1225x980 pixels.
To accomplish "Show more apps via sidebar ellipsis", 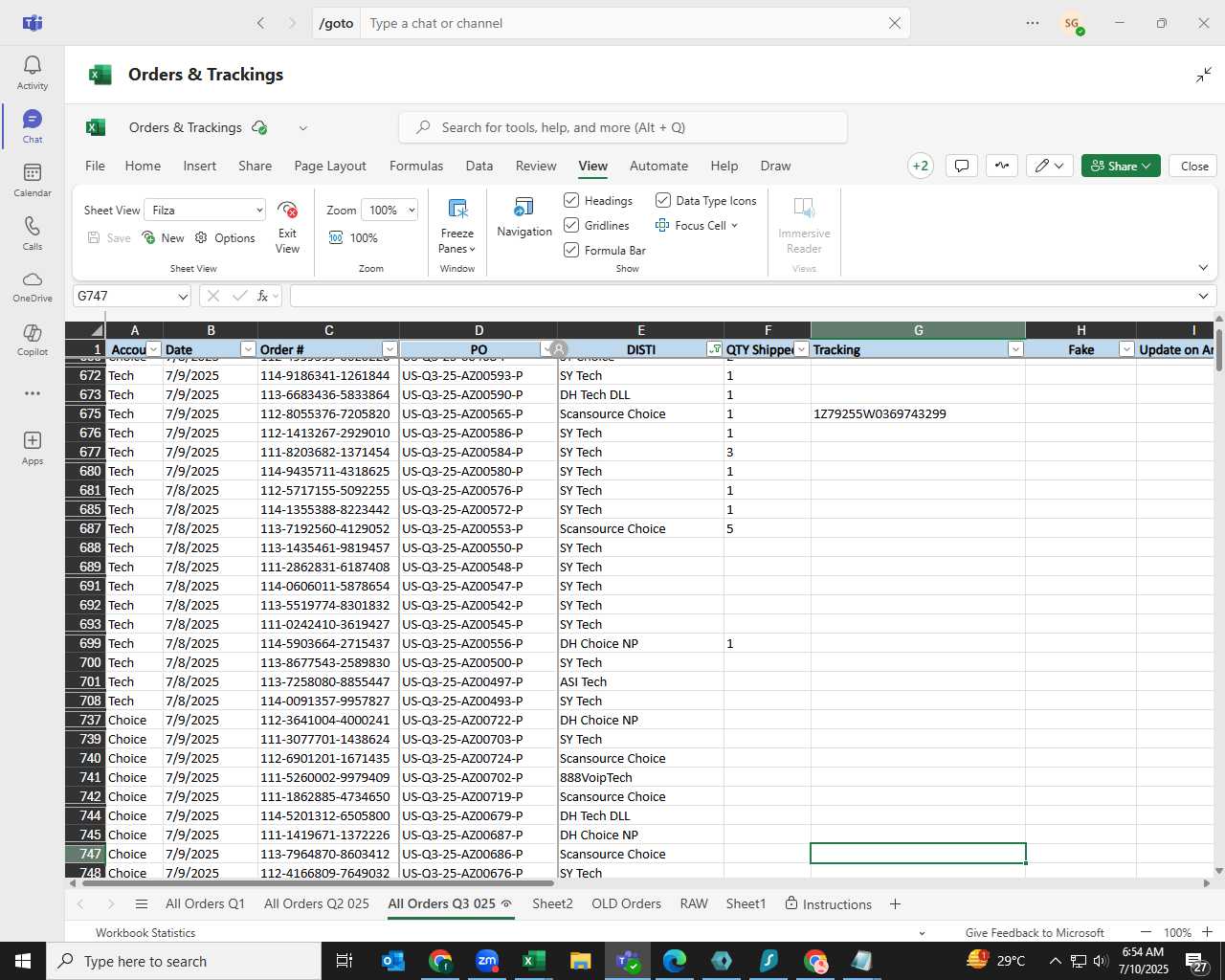I will tap(33, 393).
